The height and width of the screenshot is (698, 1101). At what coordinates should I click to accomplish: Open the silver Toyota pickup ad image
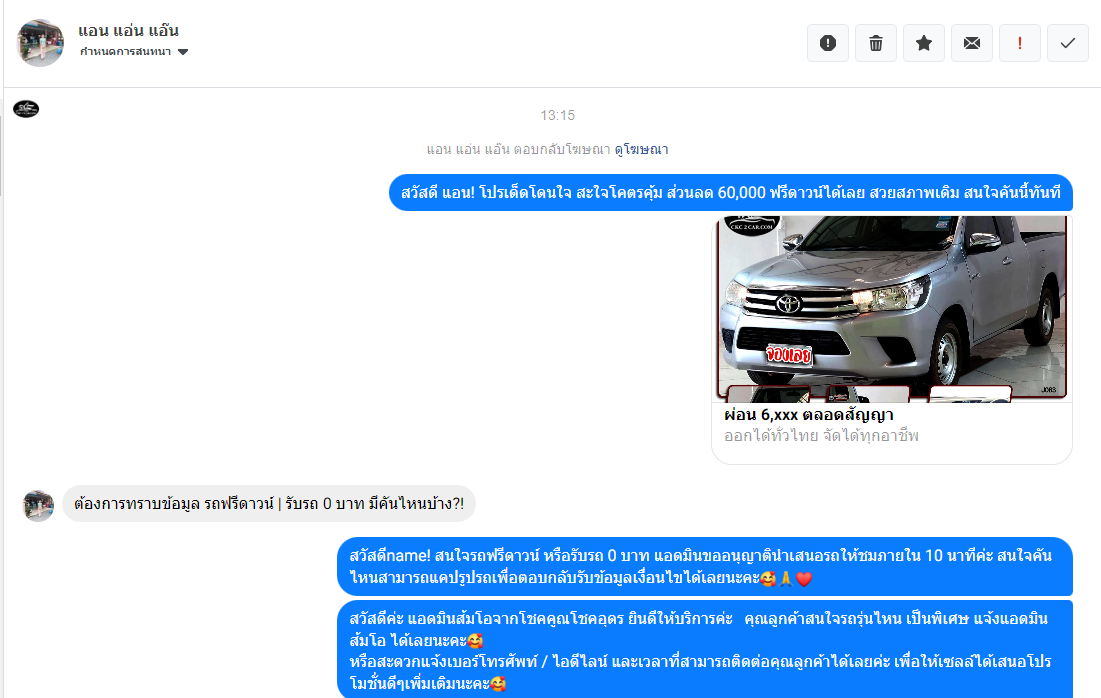coord(892,309)
